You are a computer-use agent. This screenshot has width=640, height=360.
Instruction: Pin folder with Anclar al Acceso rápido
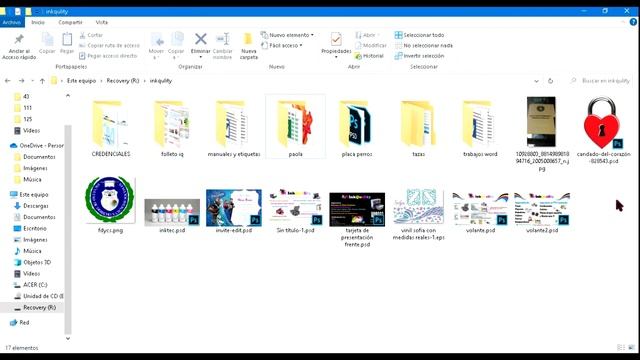[19, 47]
